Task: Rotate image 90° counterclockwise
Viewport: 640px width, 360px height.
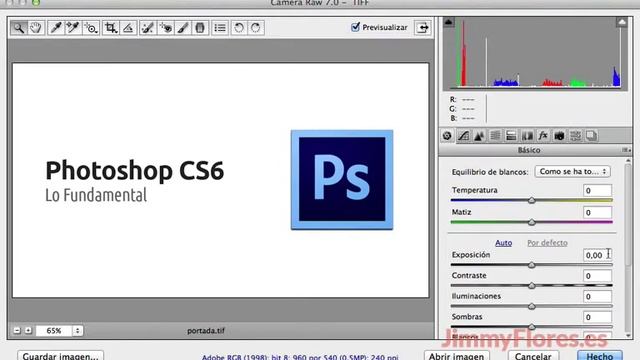Action: 239,28
